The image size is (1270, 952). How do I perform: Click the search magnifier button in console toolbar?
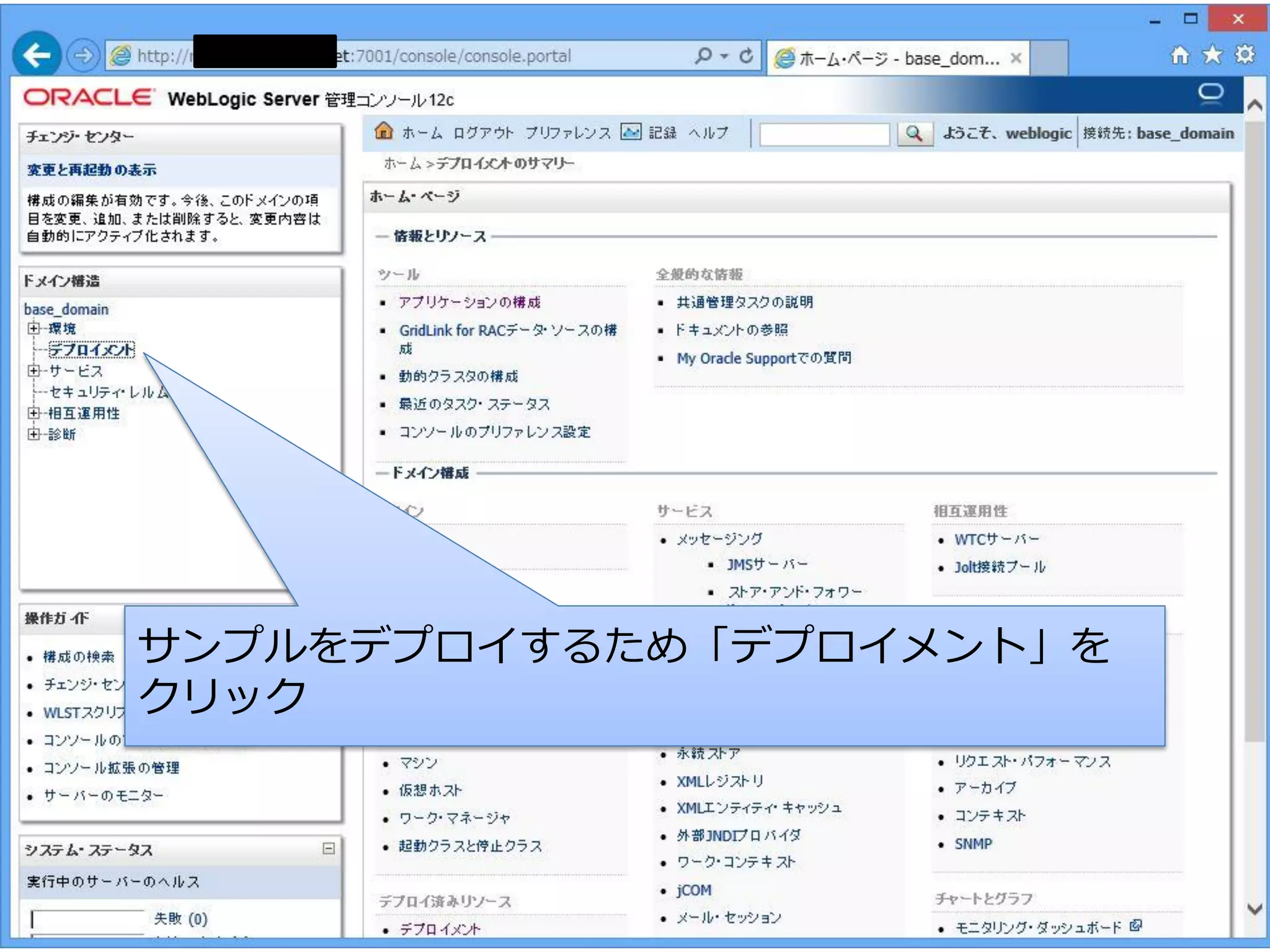click(x=915, y=133)
